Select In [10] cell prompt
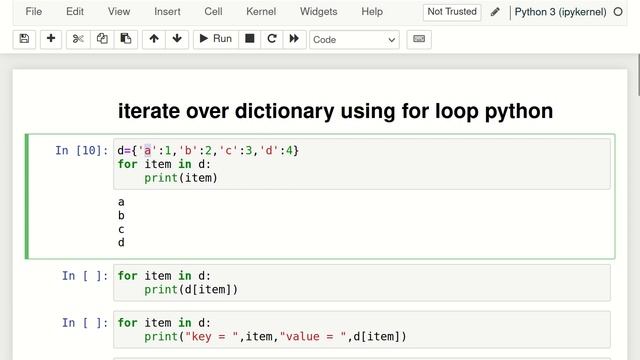This screenshot has width=640, height=360. pyautogui.click(x=82, y=151)
